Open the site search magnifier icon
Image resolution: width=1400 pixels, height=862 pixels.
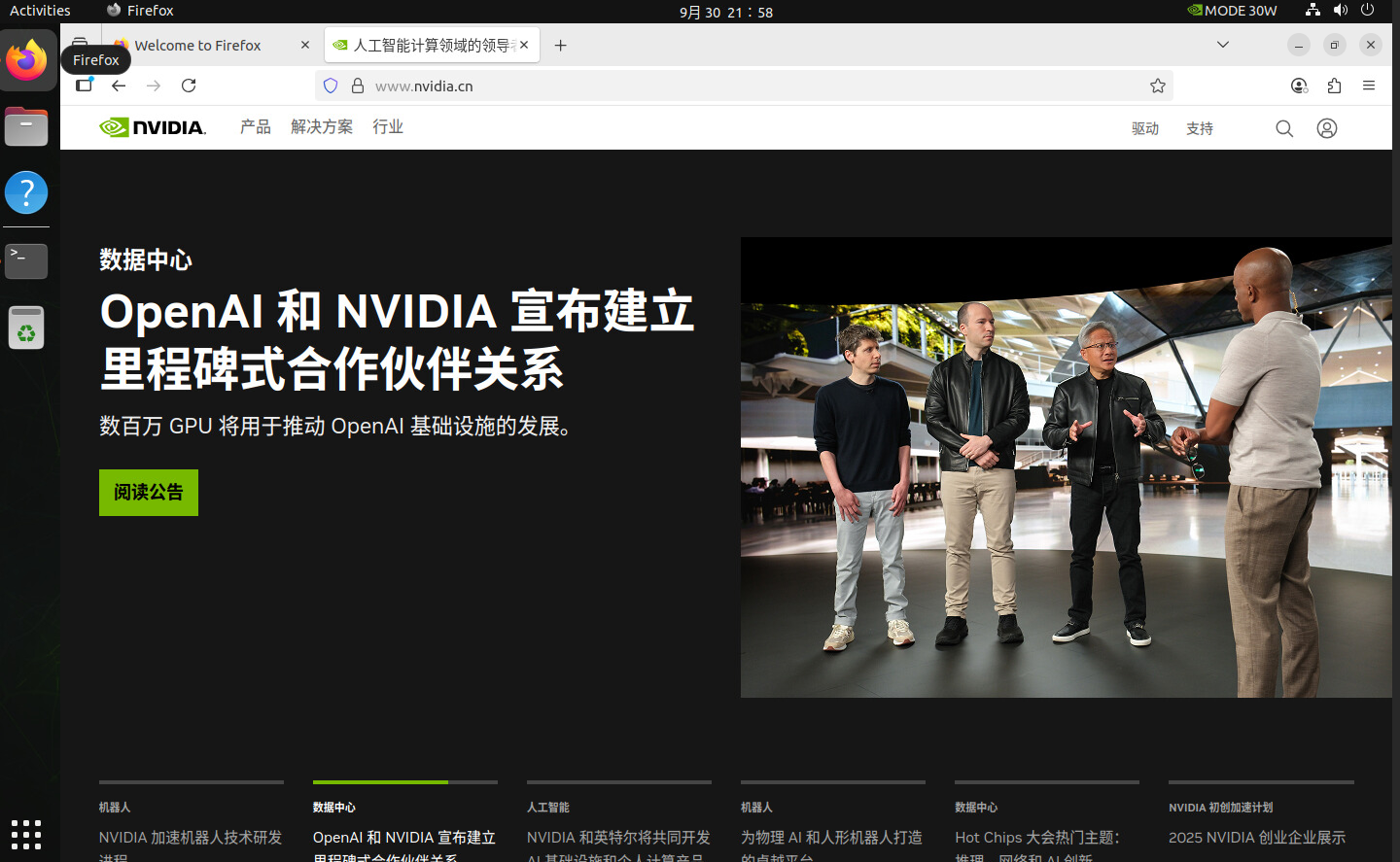[1284, 128]
